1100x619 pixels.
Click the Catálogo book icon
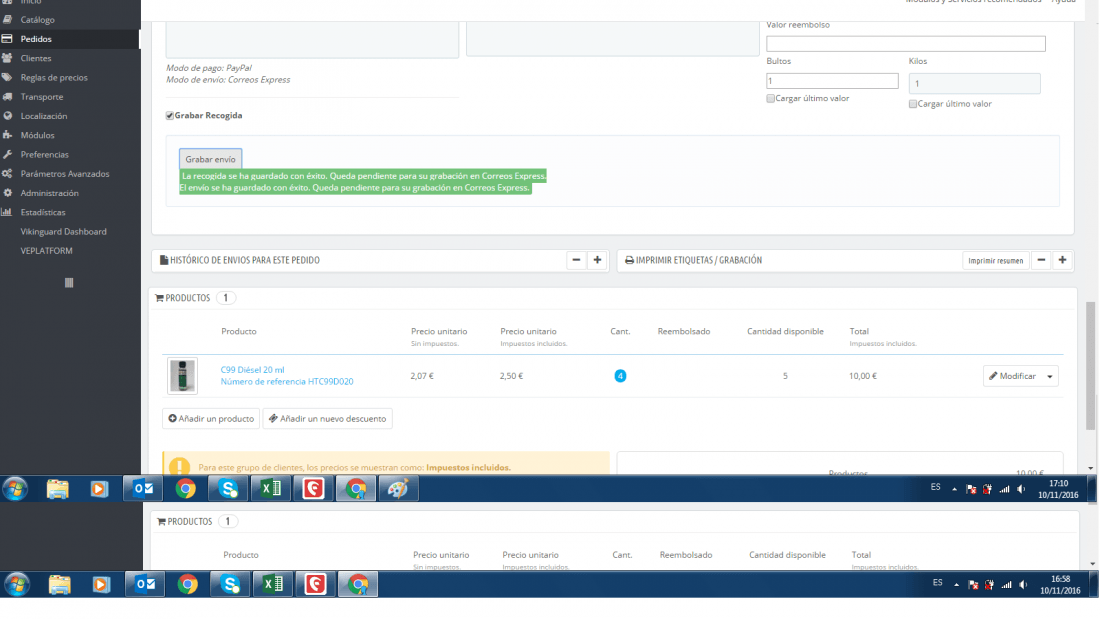pyautogui.click(x=7, y=20)
